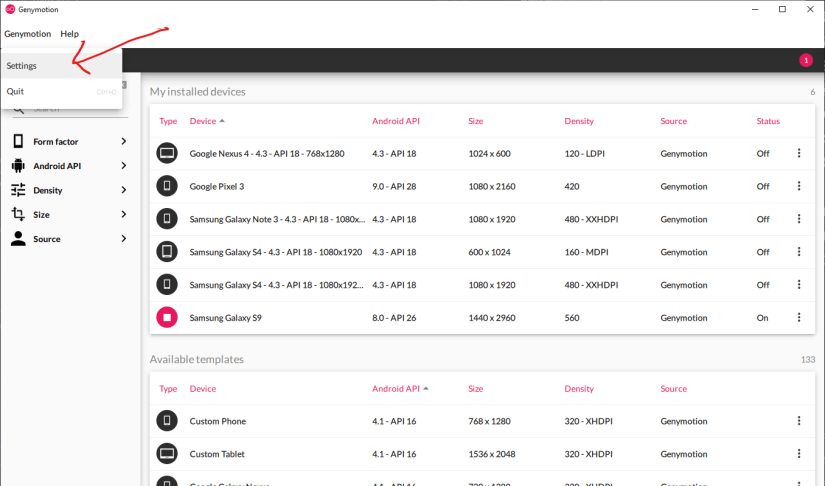Image resolution: width=825 pixels, height=486 pixels.
Task: Stop the running Samsung Galaxy S9 device
Action: click(167, 318)
